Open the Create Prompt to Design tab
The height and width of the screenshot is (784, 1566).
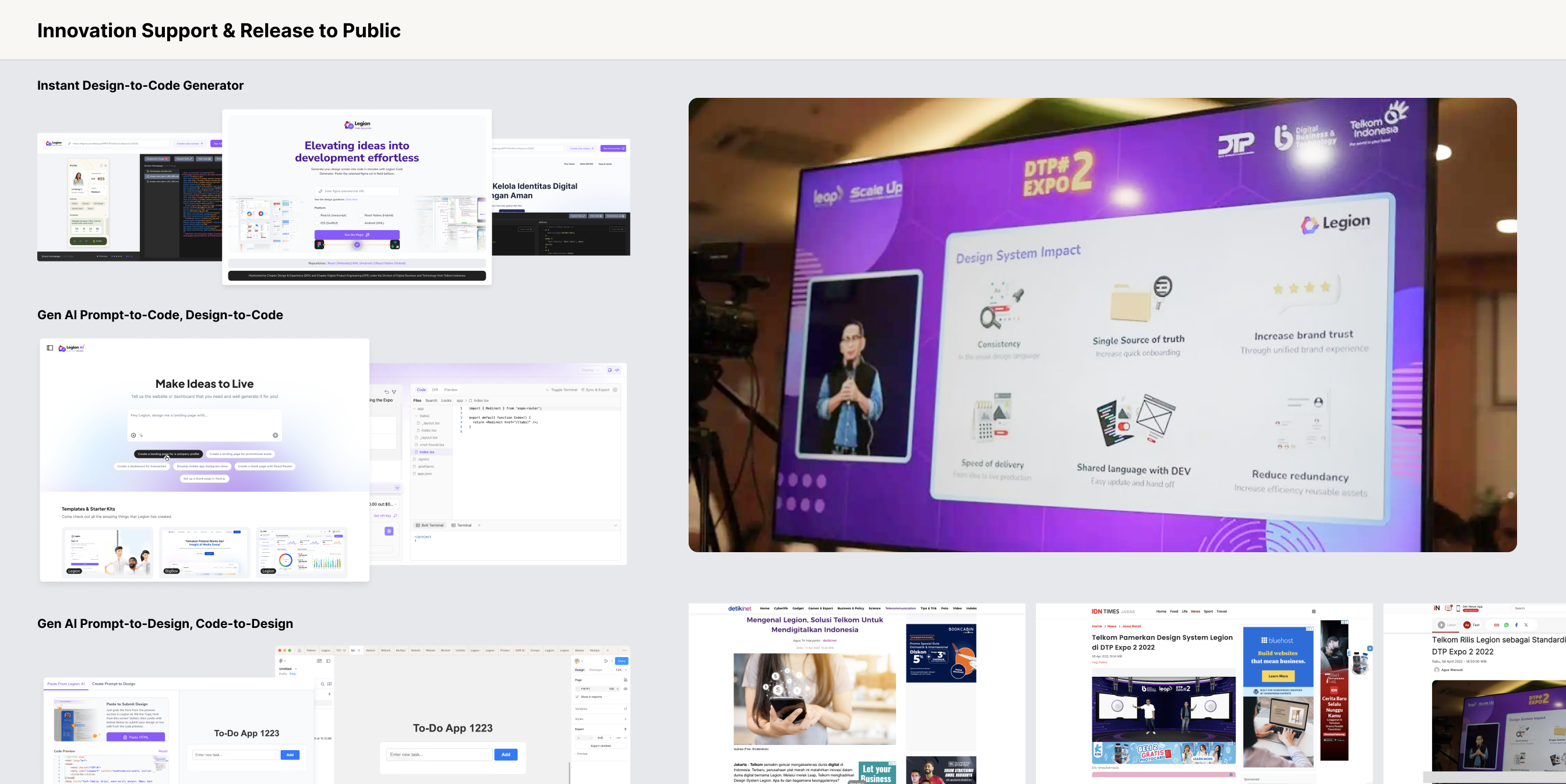(114, 684)
